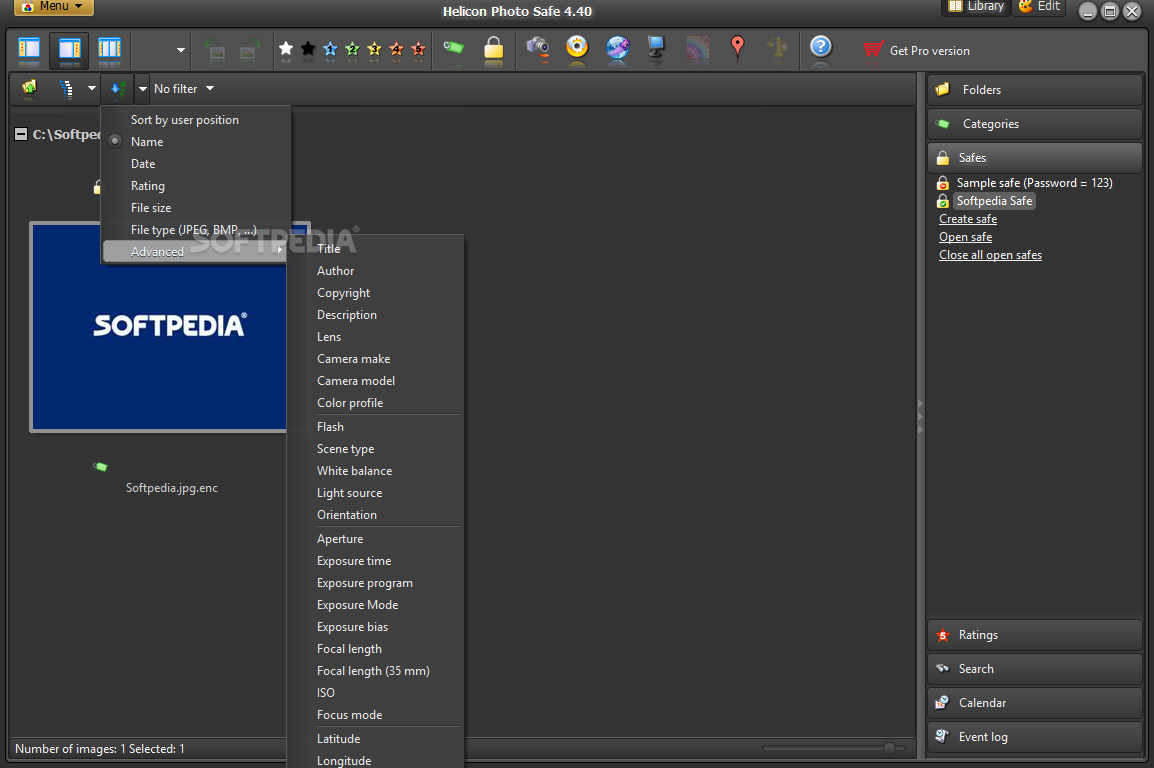The image size is (1154, 768).
Task: Click the sort order arrow icon
Action: tap(117, 89)
